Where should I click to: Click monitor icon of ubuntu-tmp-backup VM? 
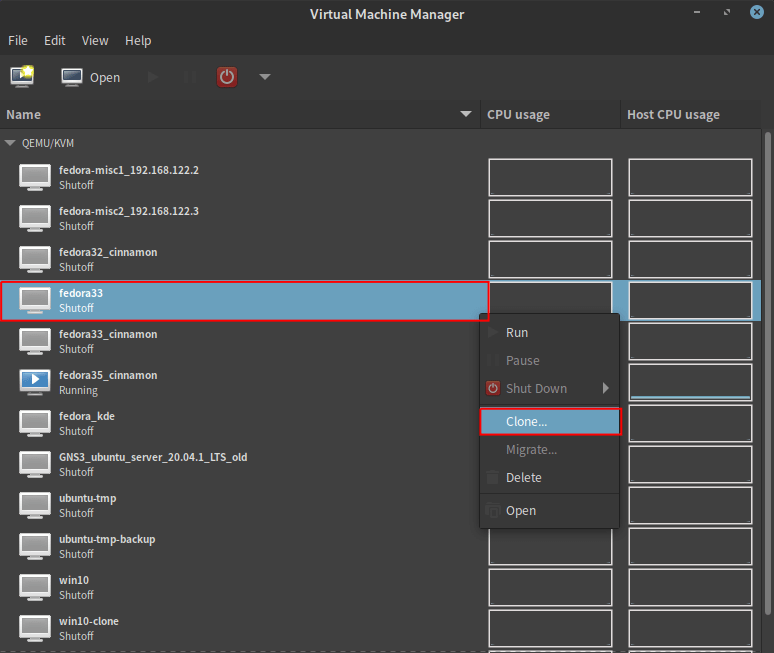tap(35, 546)
